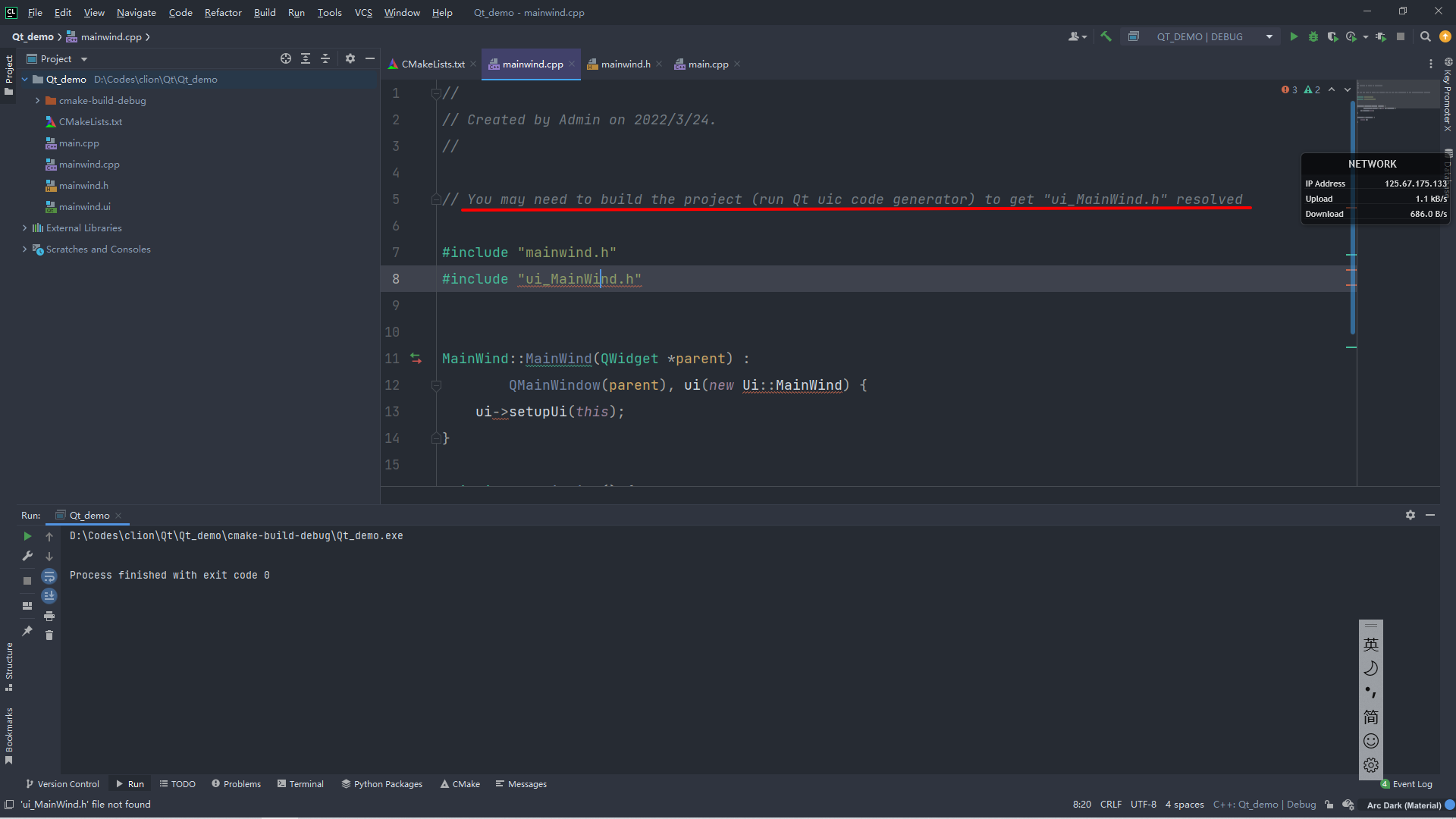Rerun Qt_demo from the Run panel play icon

click(27, 536)
